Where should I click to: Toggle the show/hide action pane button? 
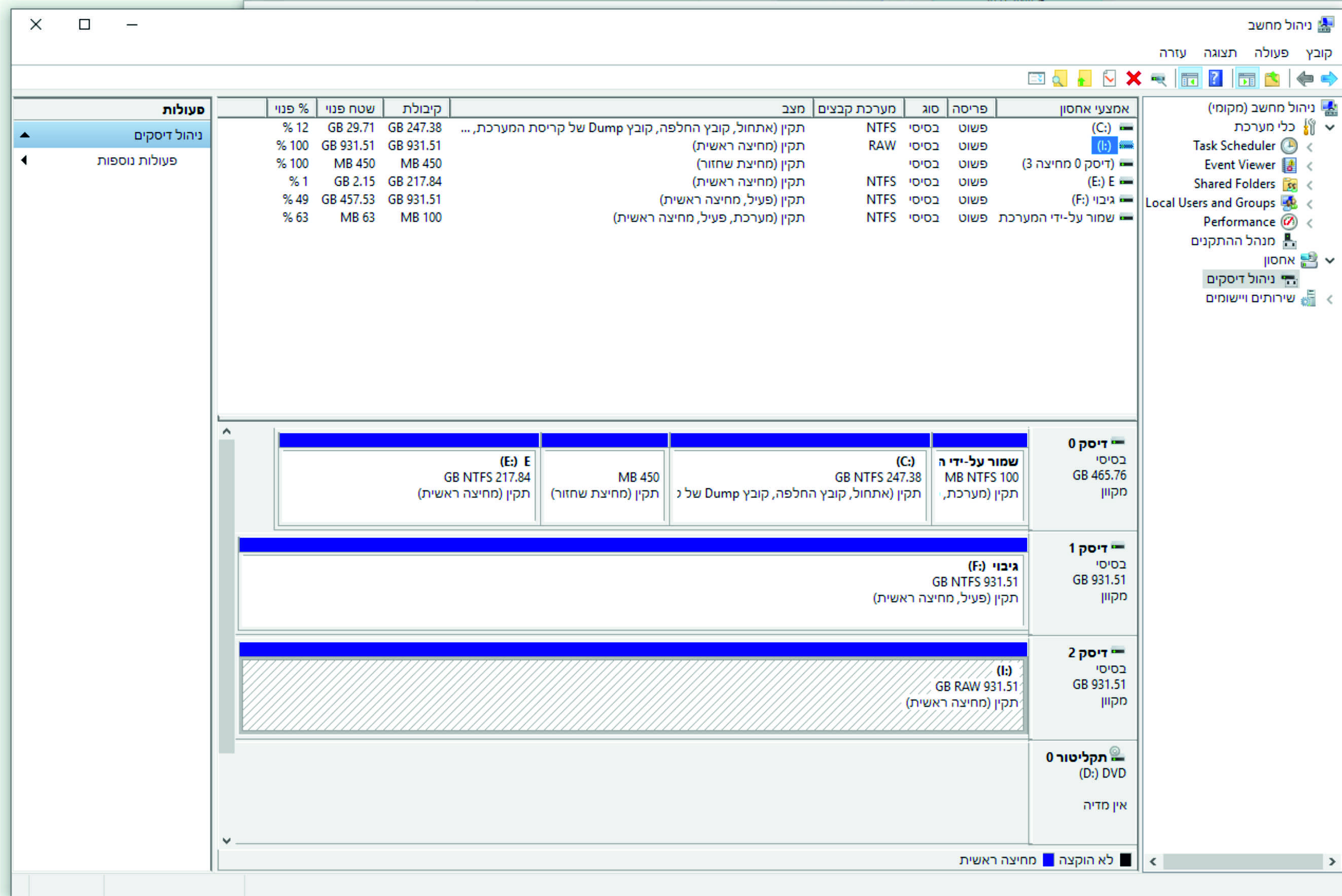point(1189,78)
